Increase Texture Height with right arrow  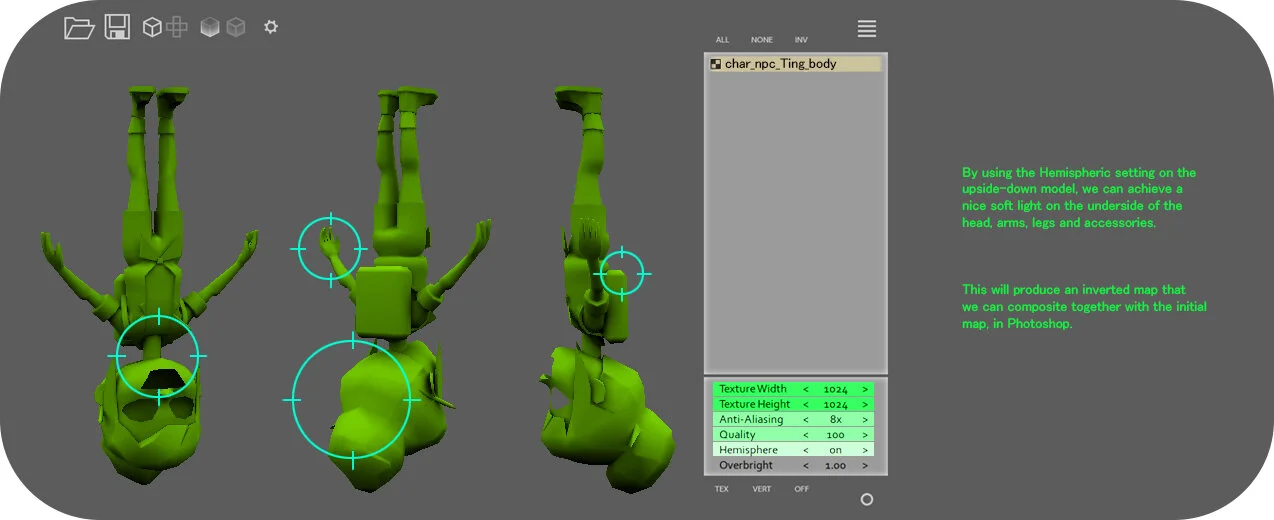click(x=865, y=404)
